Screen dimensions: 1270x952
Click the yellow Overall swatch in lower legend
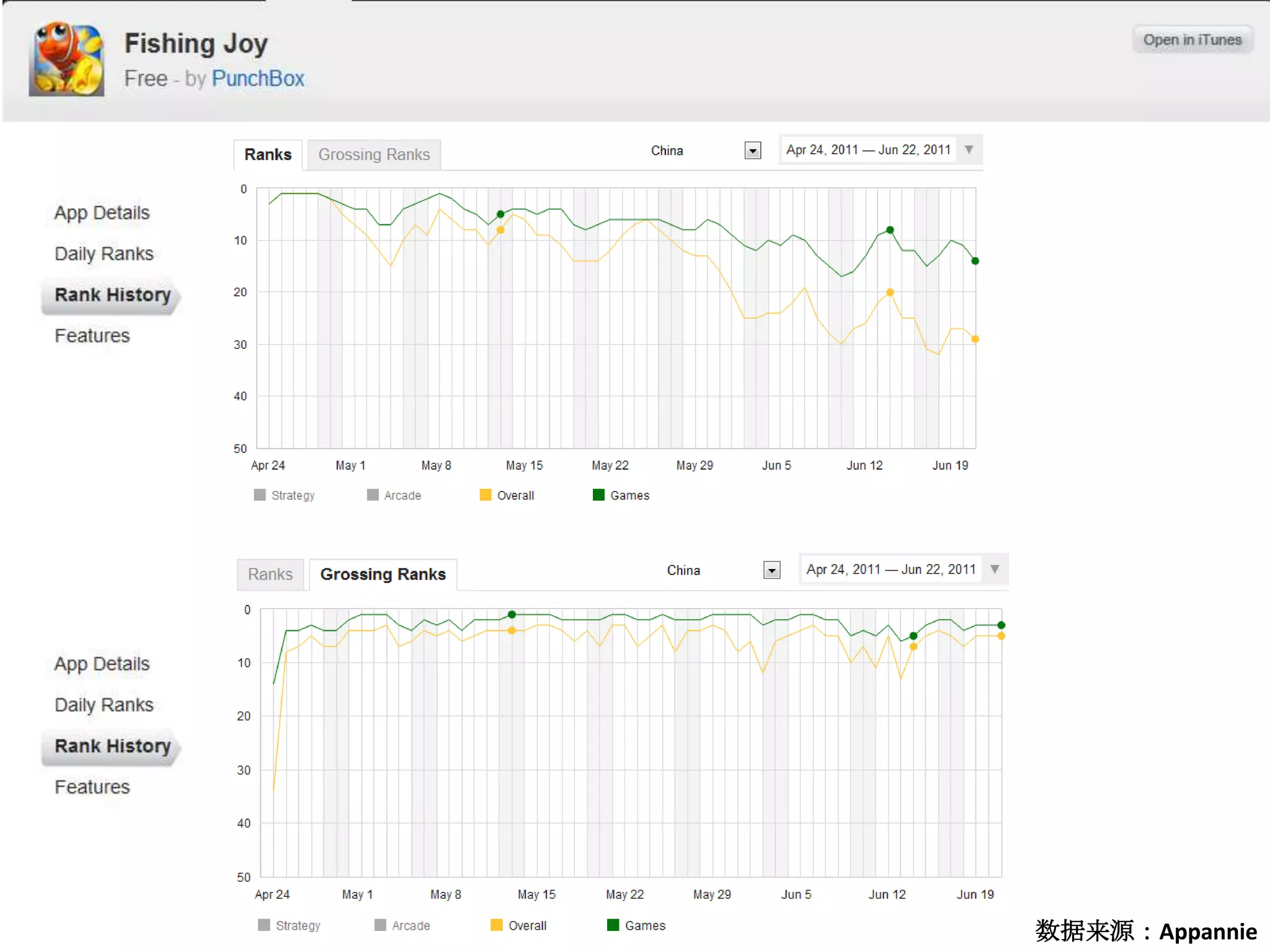(x=496, y=925)
